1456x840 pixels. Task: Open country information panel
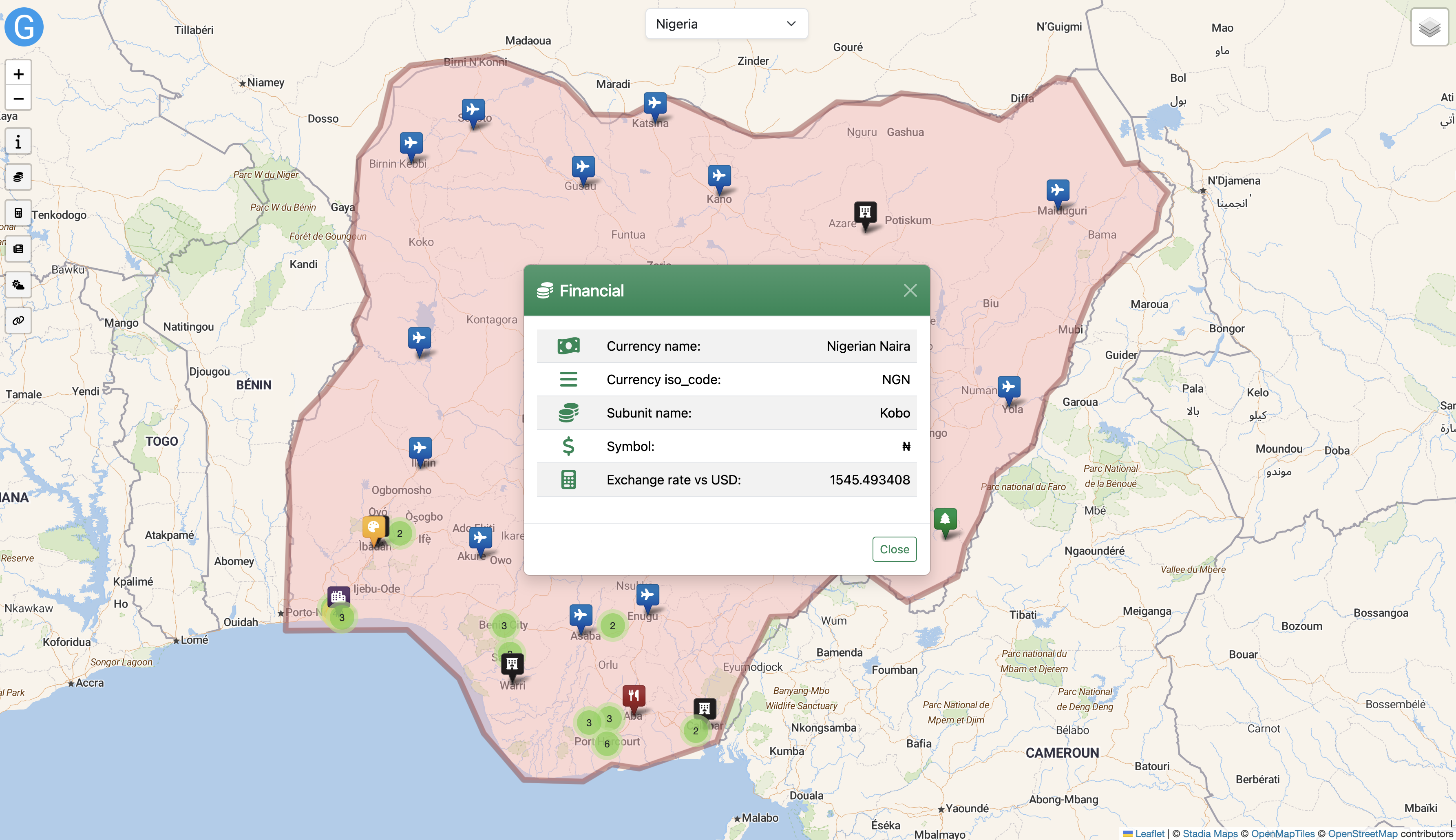coord(18,142)
